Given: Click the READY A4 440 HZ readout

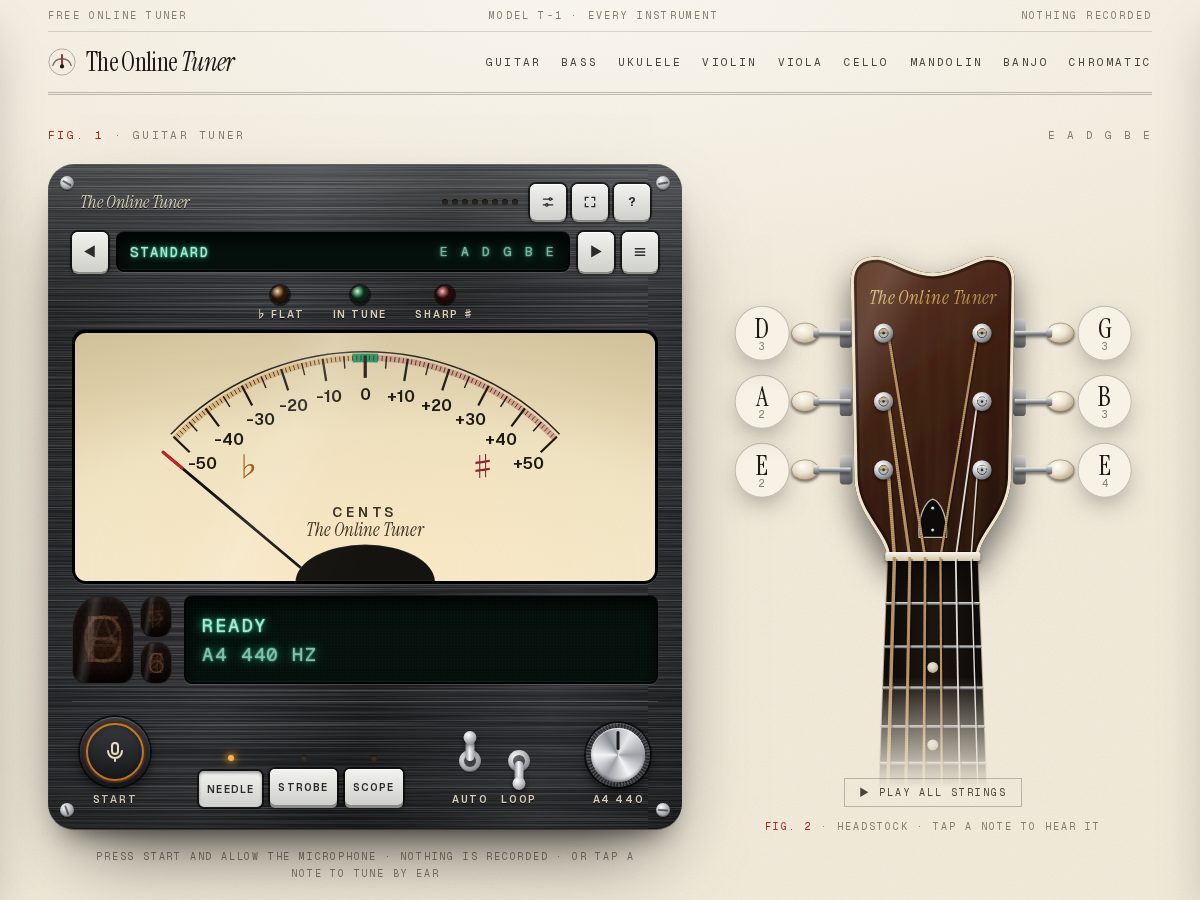Looking at the screenshot, I should pos(421,640).
